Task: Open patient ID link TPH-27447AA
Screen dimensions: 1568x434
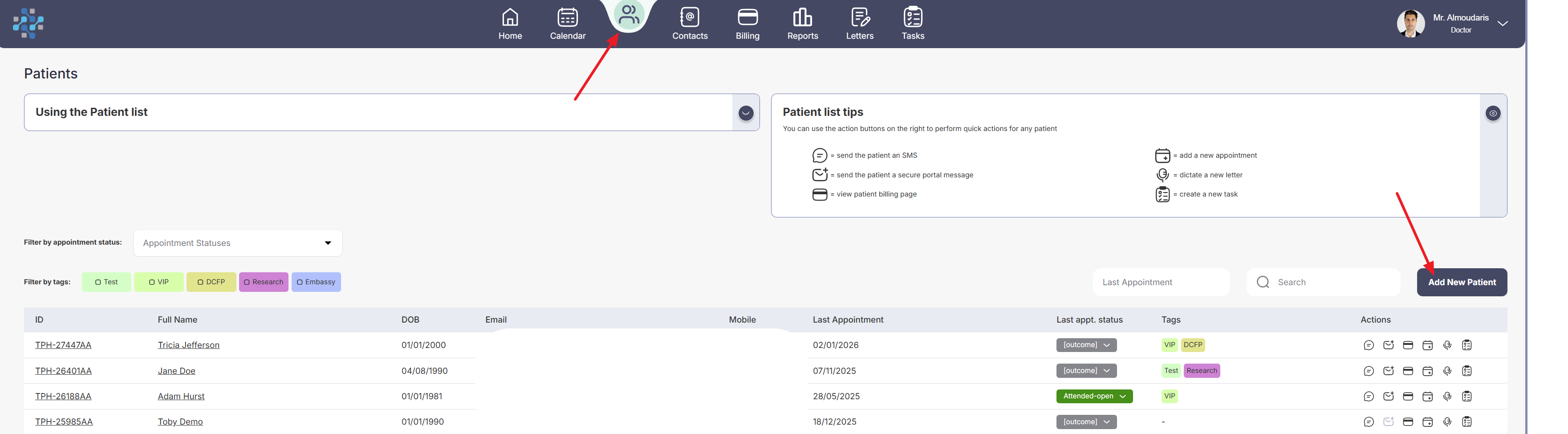Action: [63, 345]
